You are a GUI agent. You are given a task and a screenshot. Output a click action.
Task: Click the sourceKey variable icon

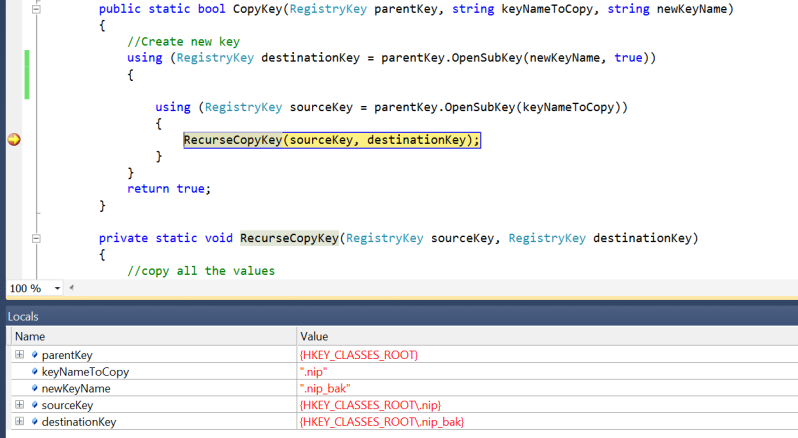coord(35,405)
